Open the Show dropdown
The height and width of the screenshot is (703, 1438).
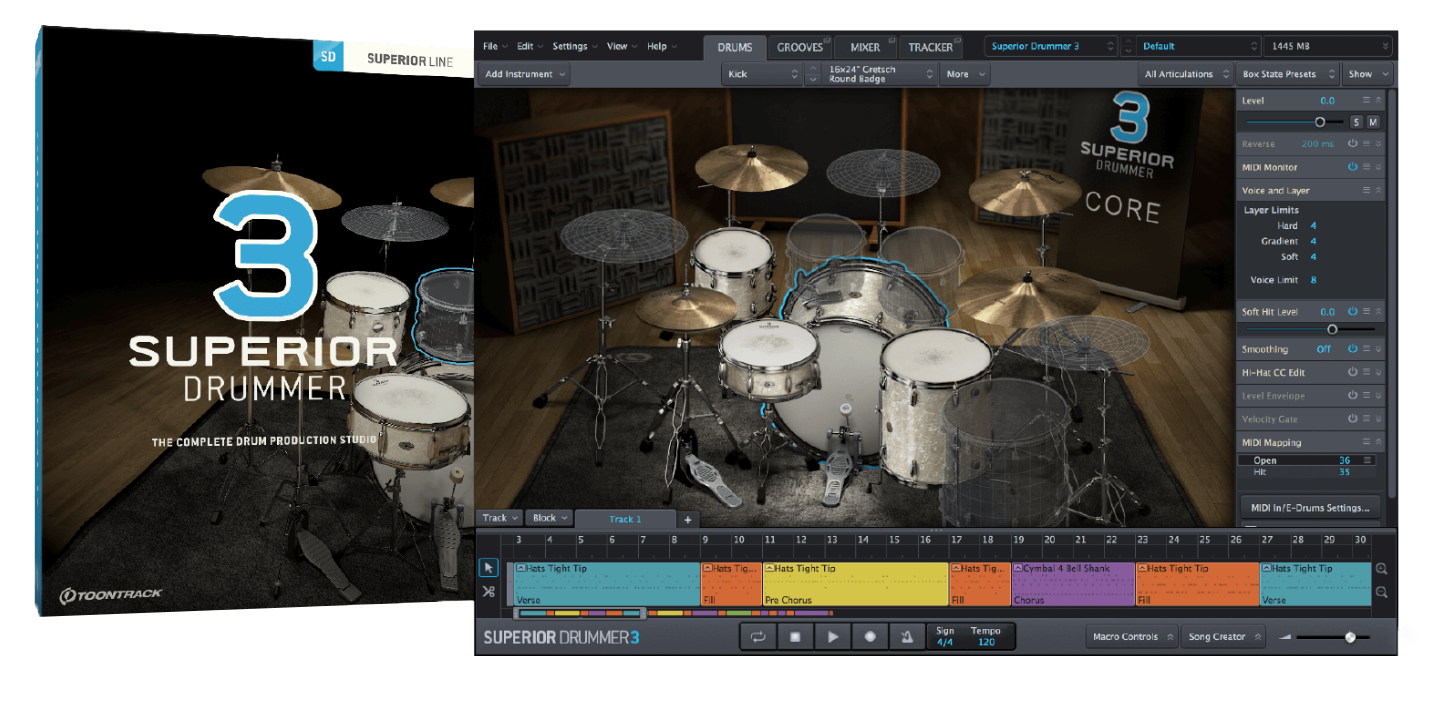(1367, 74)
